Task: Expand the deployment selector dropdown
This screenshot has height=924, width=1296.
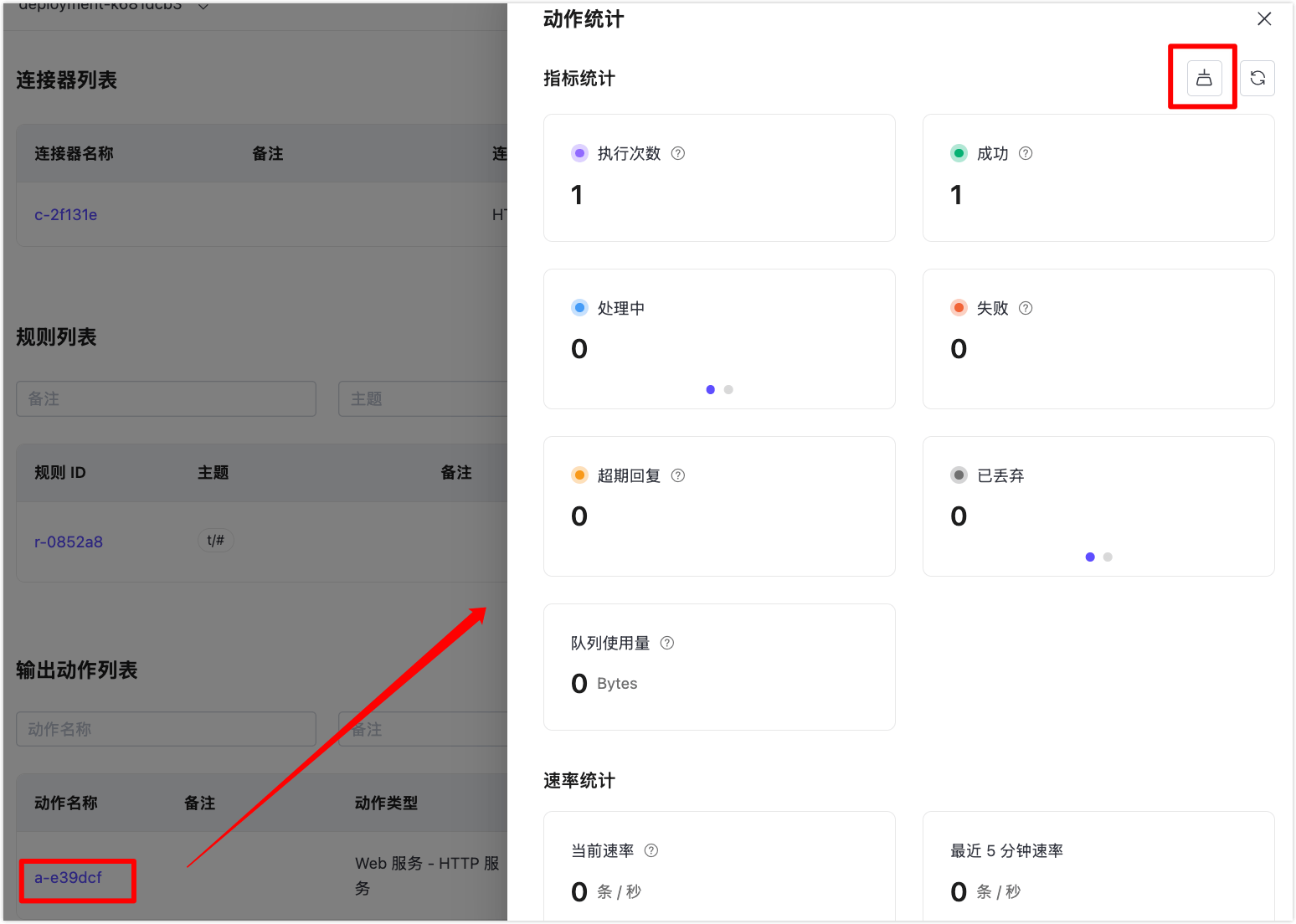Action: tap(203, 7)
